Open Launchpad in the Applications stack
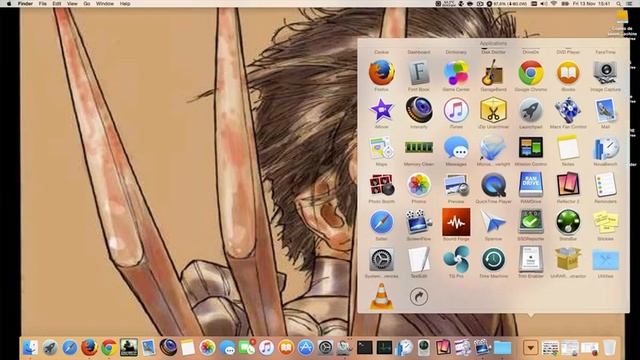Image resolution: width=640 pixels, height=360 pixels. click(531, 110)
